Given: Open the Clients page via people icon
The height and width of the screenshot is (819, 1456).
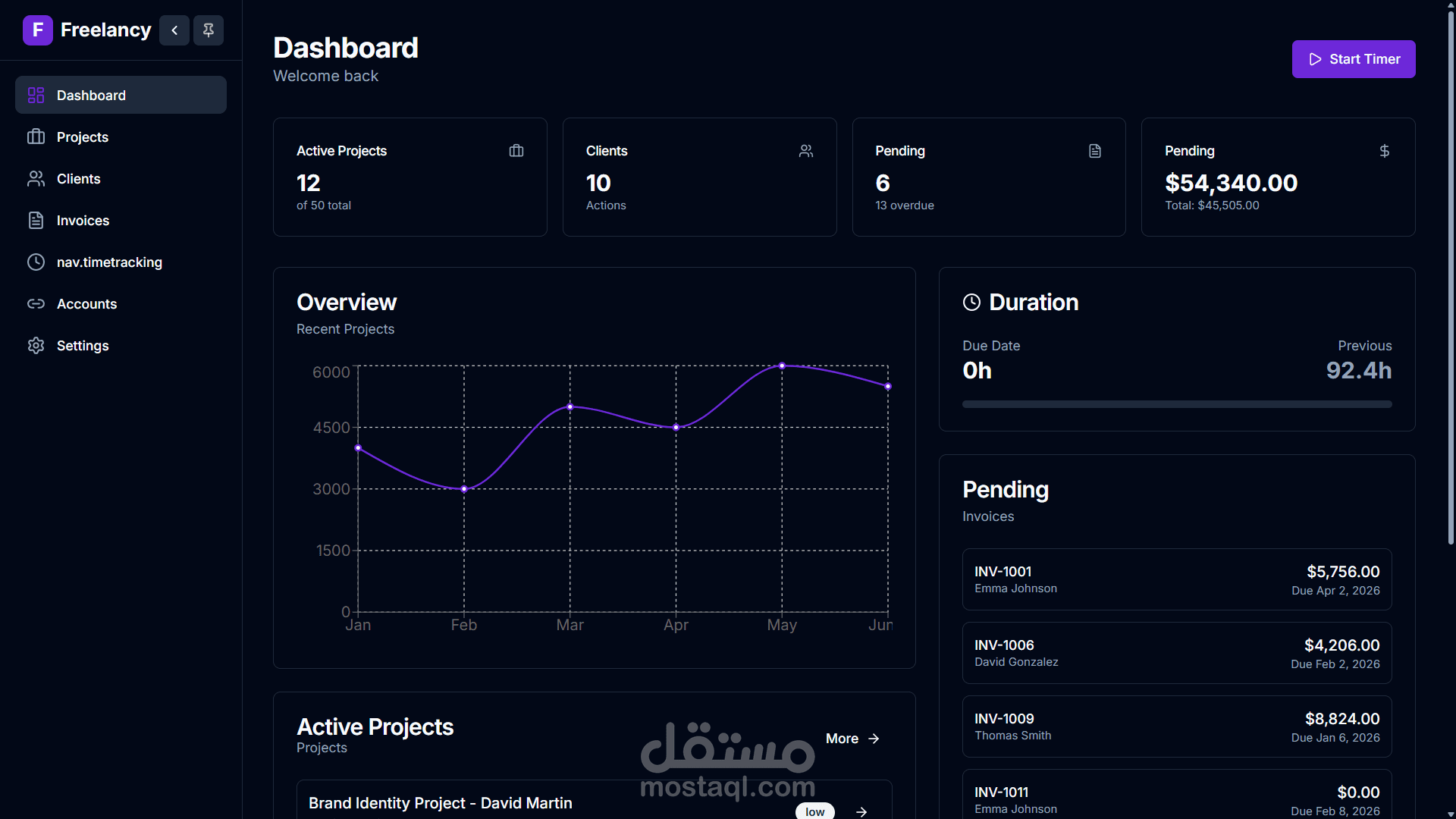Looking at the screenshot, I should pyautogui.click(x=36, y=178).
